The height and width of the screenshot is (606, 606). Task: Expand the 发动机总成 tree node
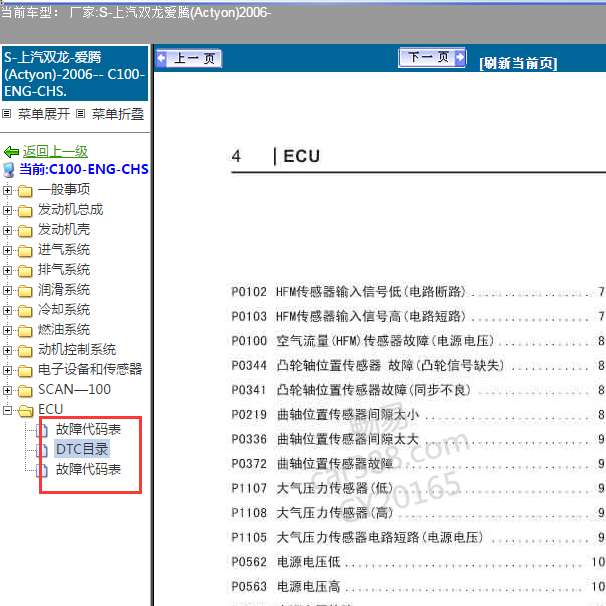(7, 210)
